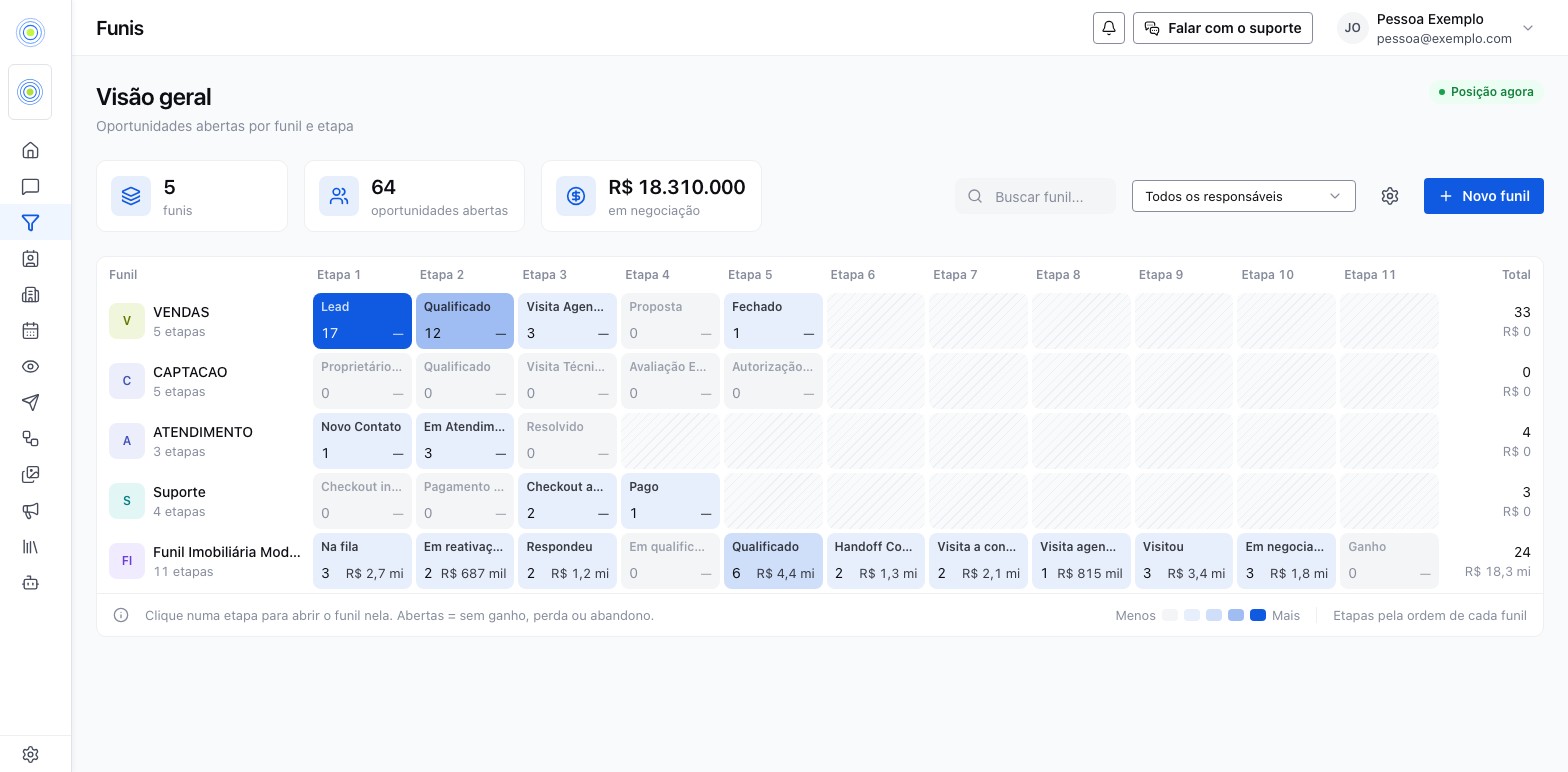
Task: Click the info icon beside the hint text
Action: [121, 615]
